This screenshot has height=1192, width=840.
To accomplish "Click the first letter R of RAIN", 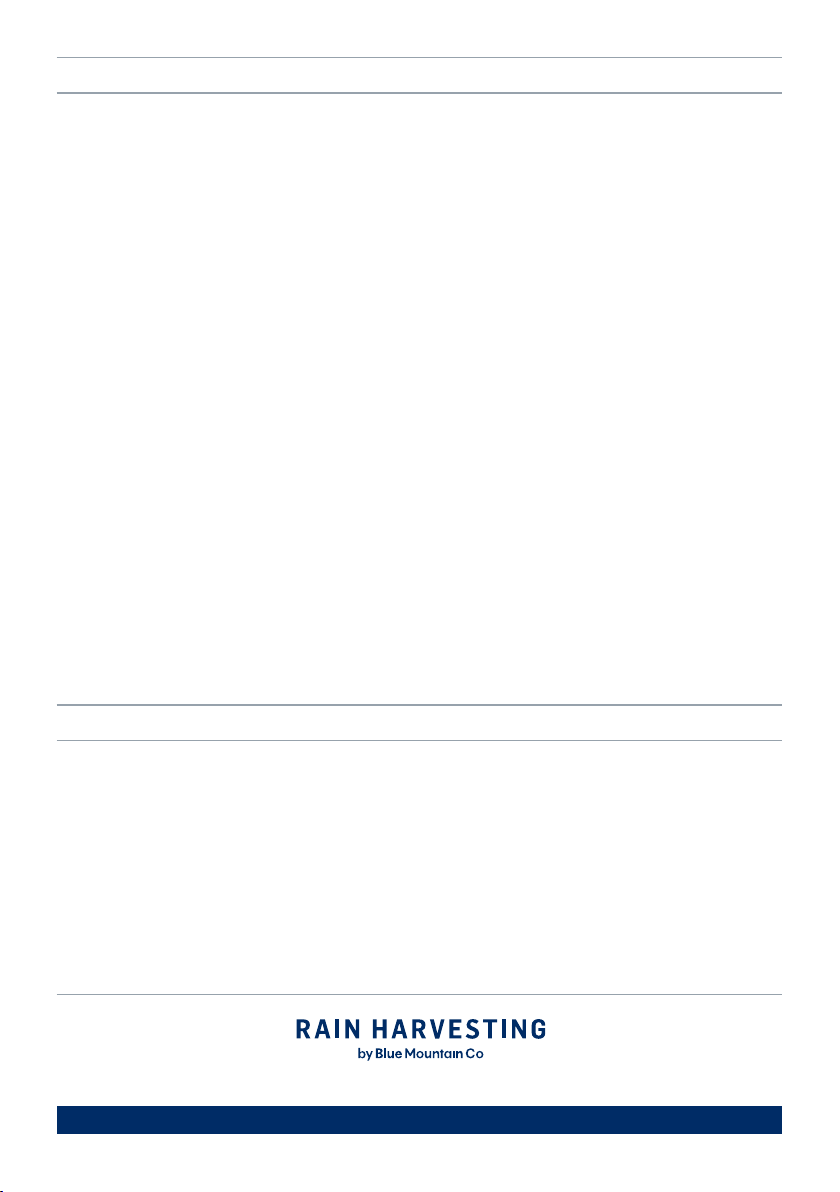I will coord(303,1029).
